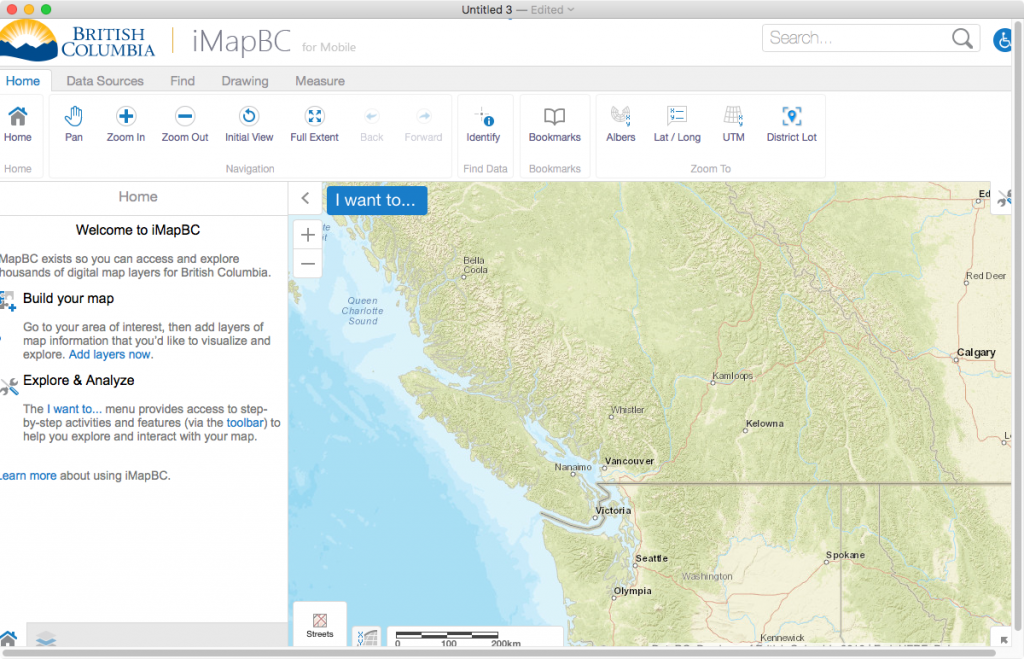Zoom the map to Full Extent
The height and width of the screenshot is (659, 1024).
314,124
